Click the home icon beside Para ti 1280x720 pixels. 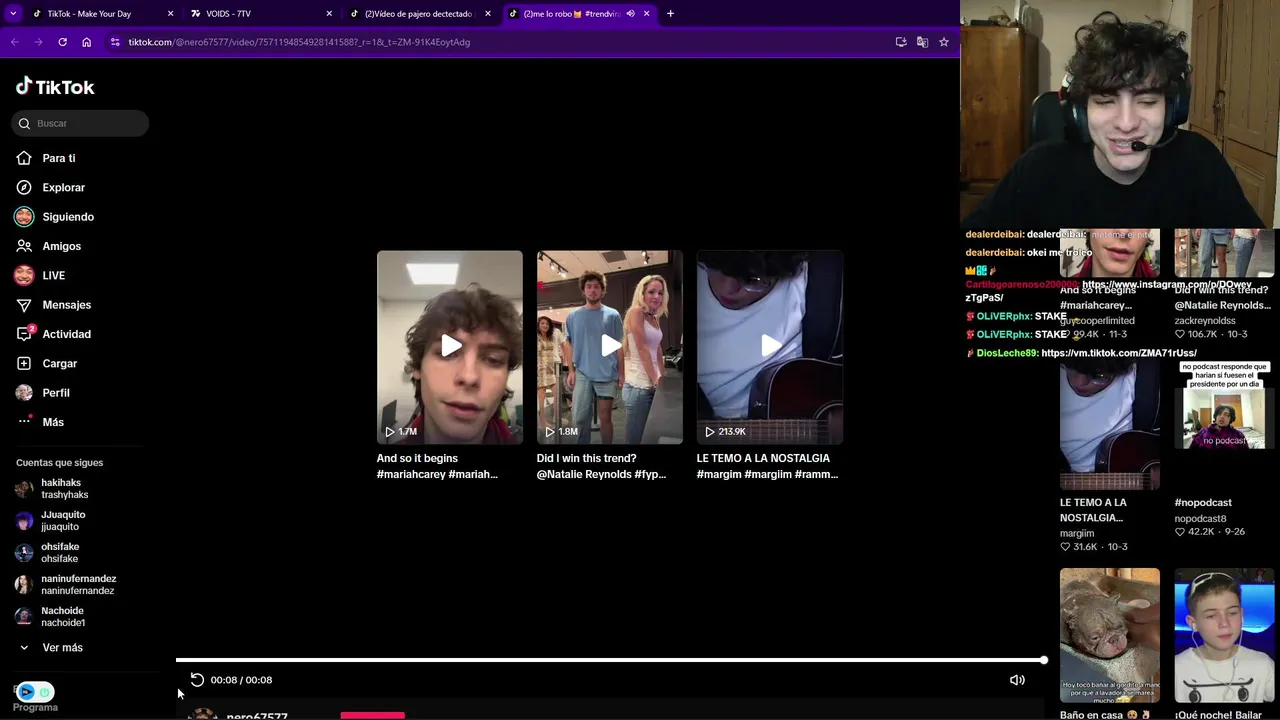click(24, 158)
